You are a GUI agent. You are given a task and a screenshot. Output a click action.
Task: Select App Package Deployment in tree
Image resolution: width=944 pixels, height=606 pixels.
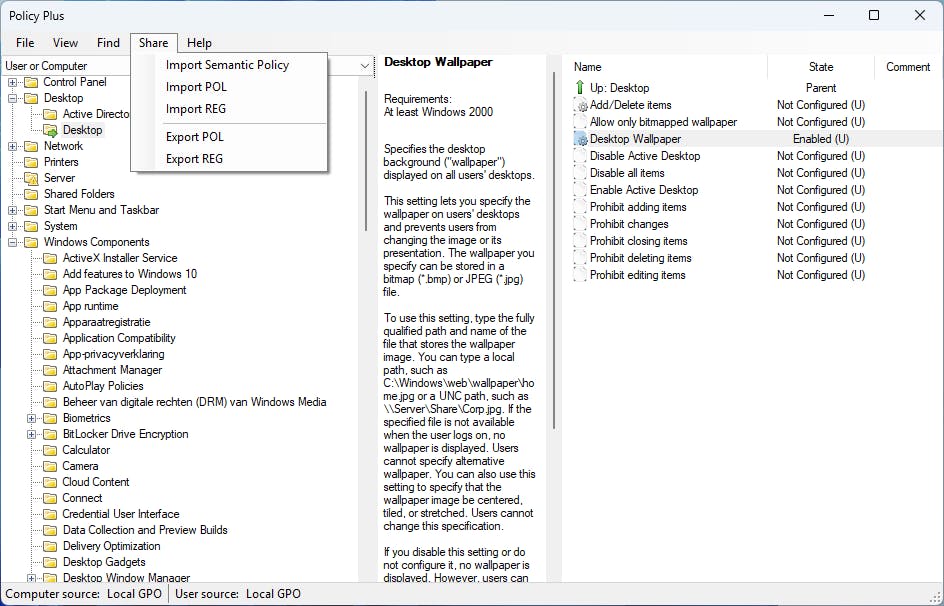pyautogui.click(x=124, y=290)
